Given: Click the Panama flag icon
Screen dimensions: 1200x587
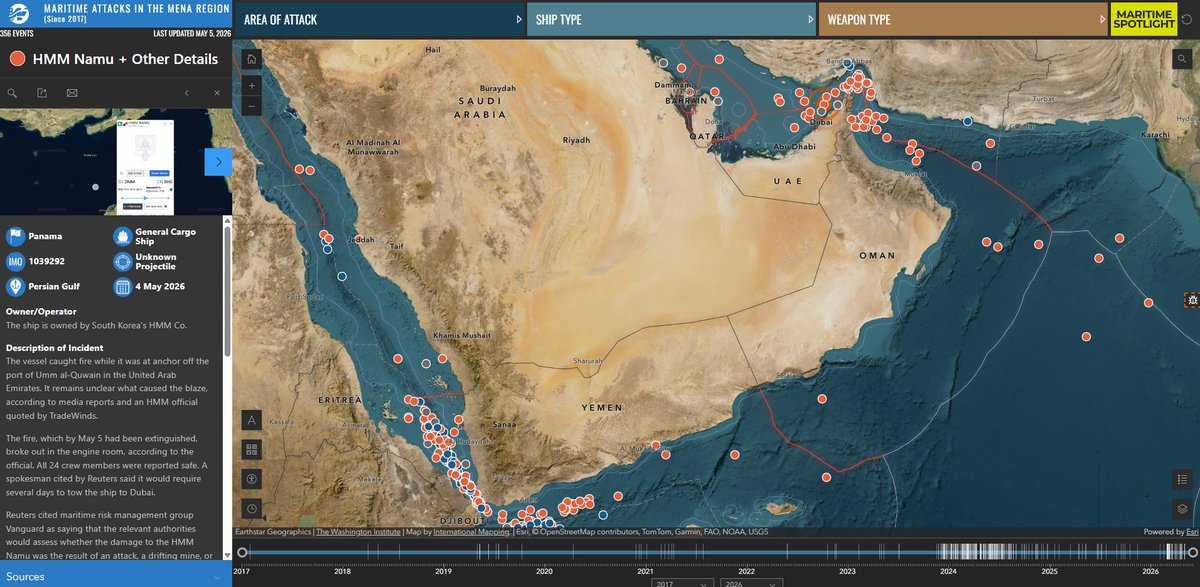Looking at the screenshot, I should coord(15,237).
